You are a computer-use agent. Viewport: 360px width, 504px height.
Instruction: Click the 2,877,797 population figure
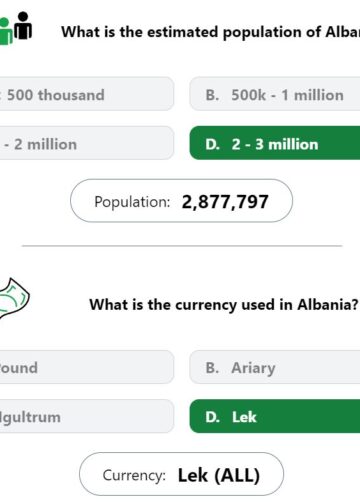point(225,202)
